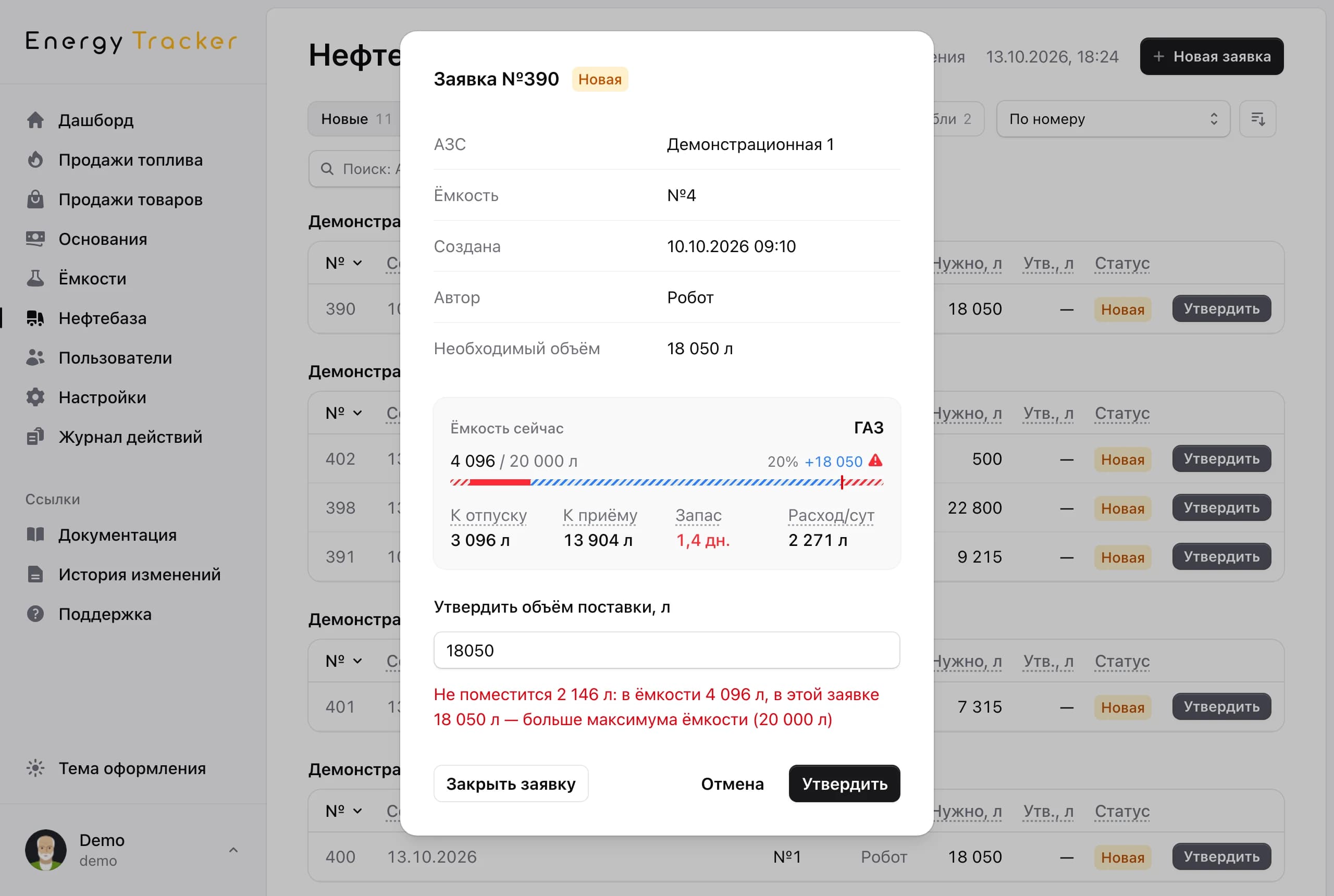Click the tank fill level progress bar
Screen dimensions: 1334x896
coord(666,483)
